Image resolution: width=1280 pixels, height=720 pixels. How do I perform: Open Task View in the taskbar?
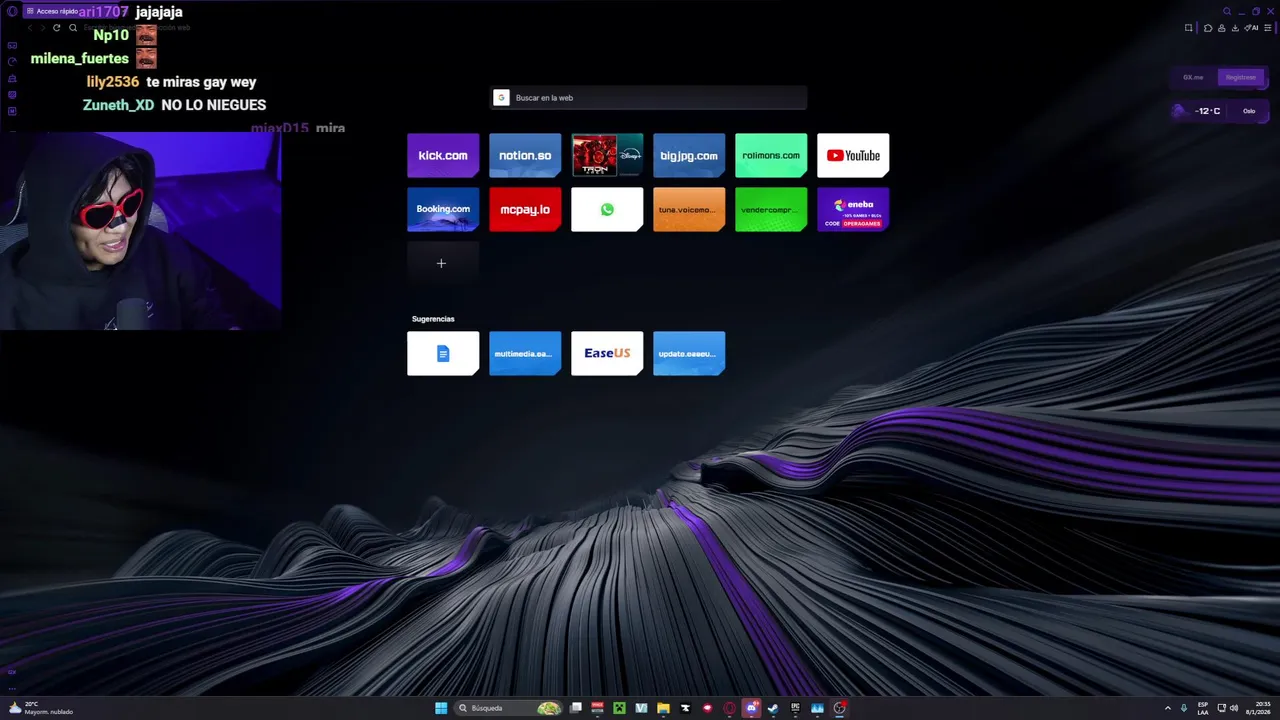[x=575, y=708]
